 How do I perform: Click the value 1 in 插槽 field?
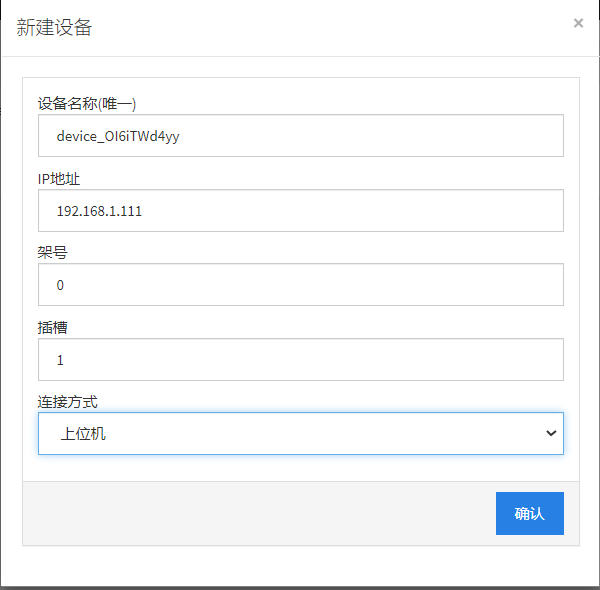coord(60,359)
